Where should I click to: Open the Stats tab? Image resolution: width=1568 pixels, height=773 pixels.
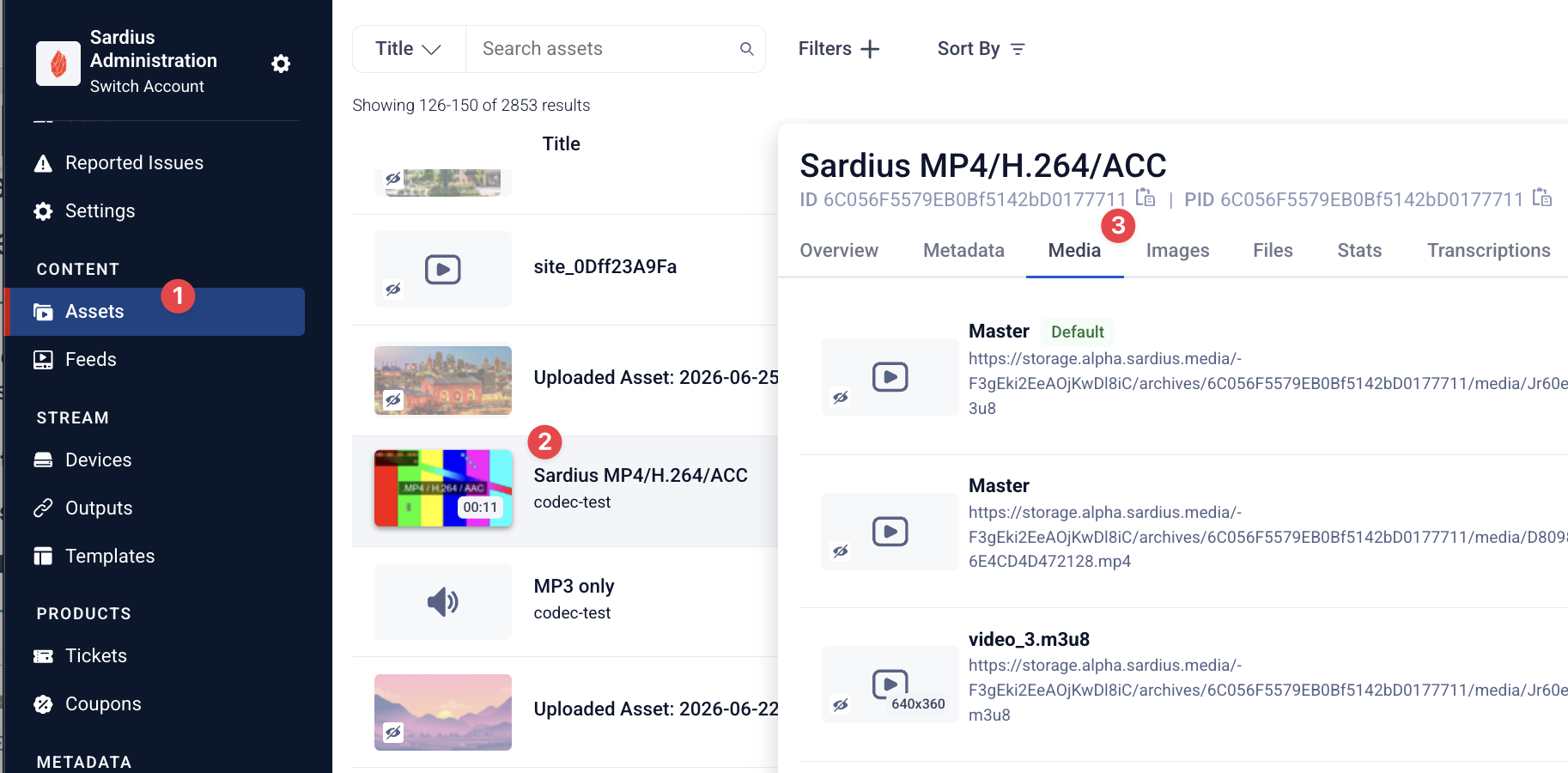coord(1359,251)
